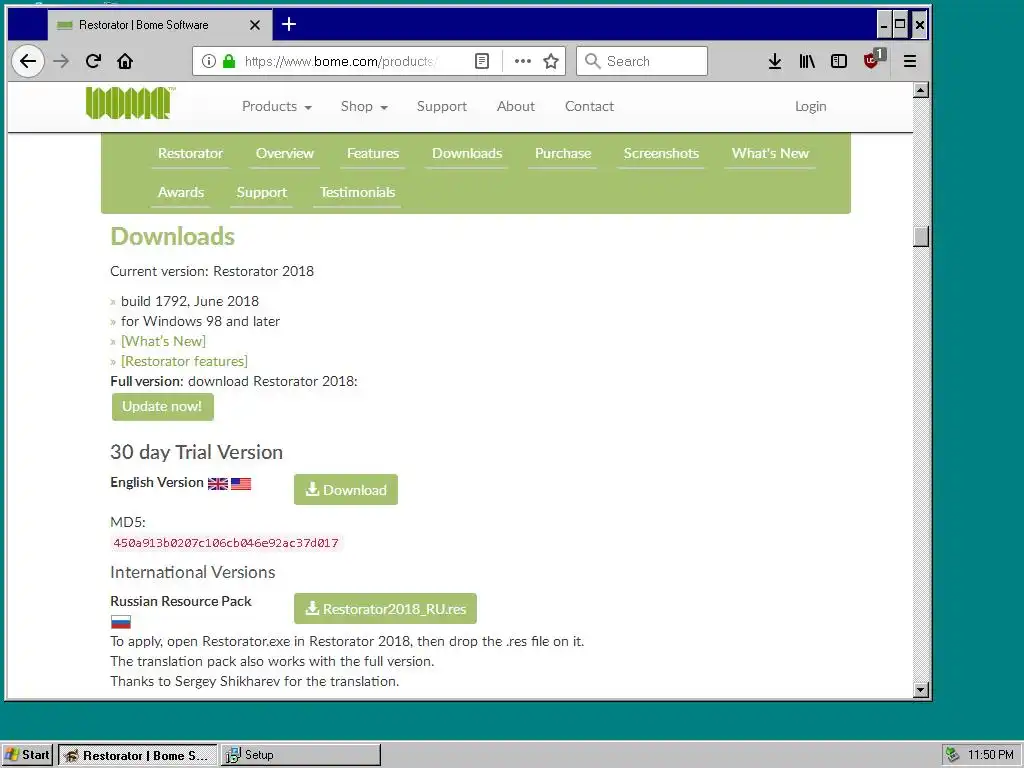The height and width of the screenshot is (768, 1024).
Task: Click Restorator | Bome taskbar button
Action: pyautogui.click(x=137, y=755)
